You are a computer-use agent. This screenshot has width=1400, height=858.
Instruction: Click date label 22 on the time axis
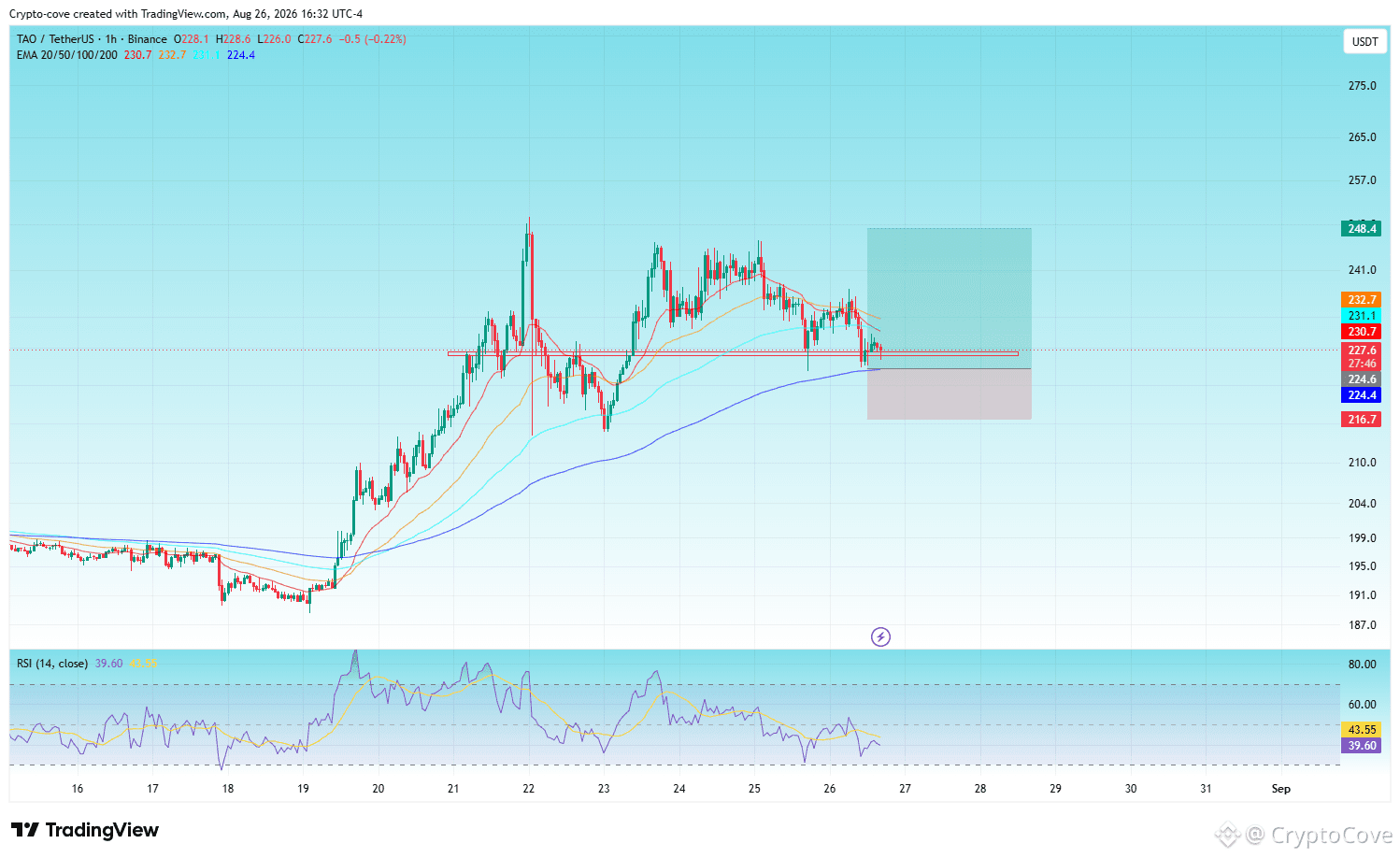pyautogui.click(x=529, y=789)
